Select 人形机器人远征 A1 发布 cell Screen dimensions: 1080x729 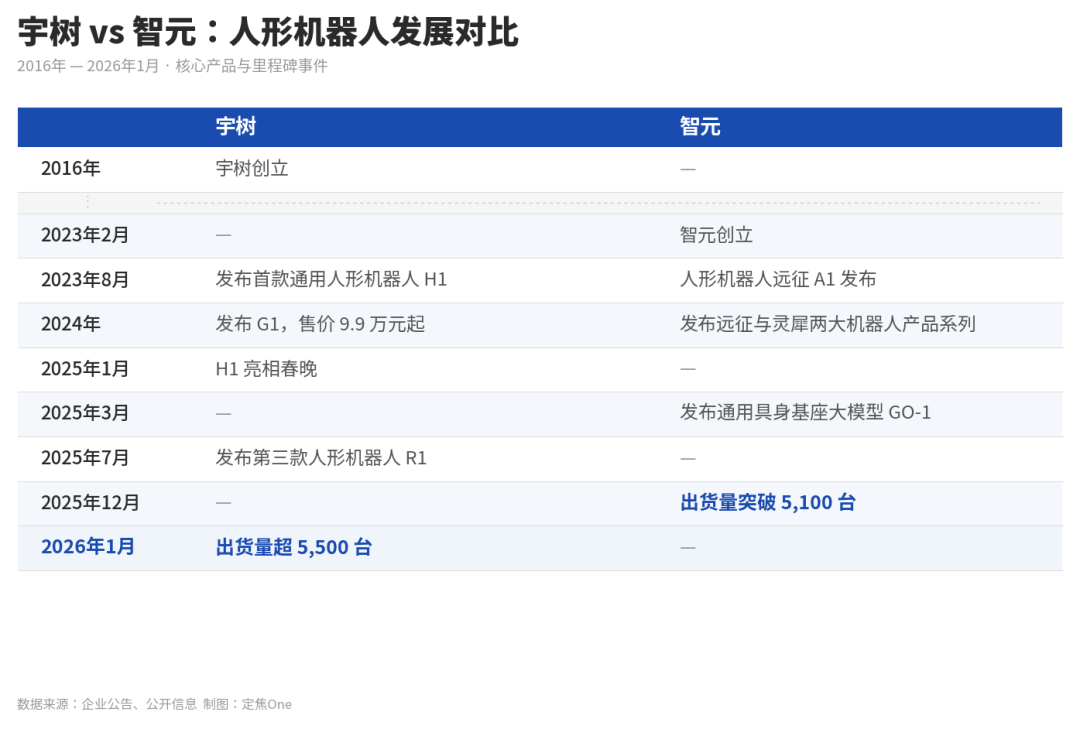(777, 280)
